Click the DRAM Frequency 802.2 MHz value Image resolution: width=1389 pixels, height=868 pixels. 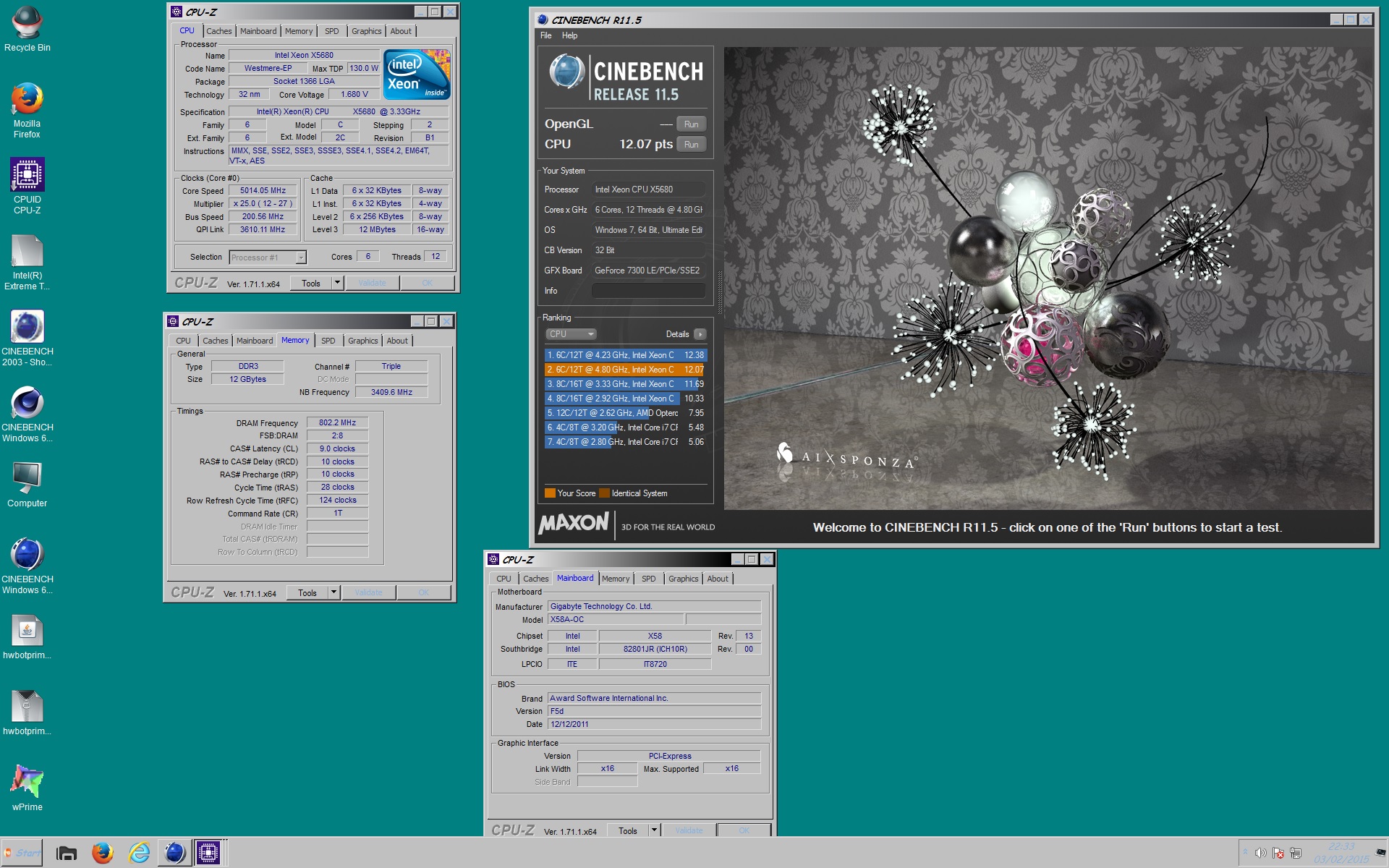tap(337, 422)
